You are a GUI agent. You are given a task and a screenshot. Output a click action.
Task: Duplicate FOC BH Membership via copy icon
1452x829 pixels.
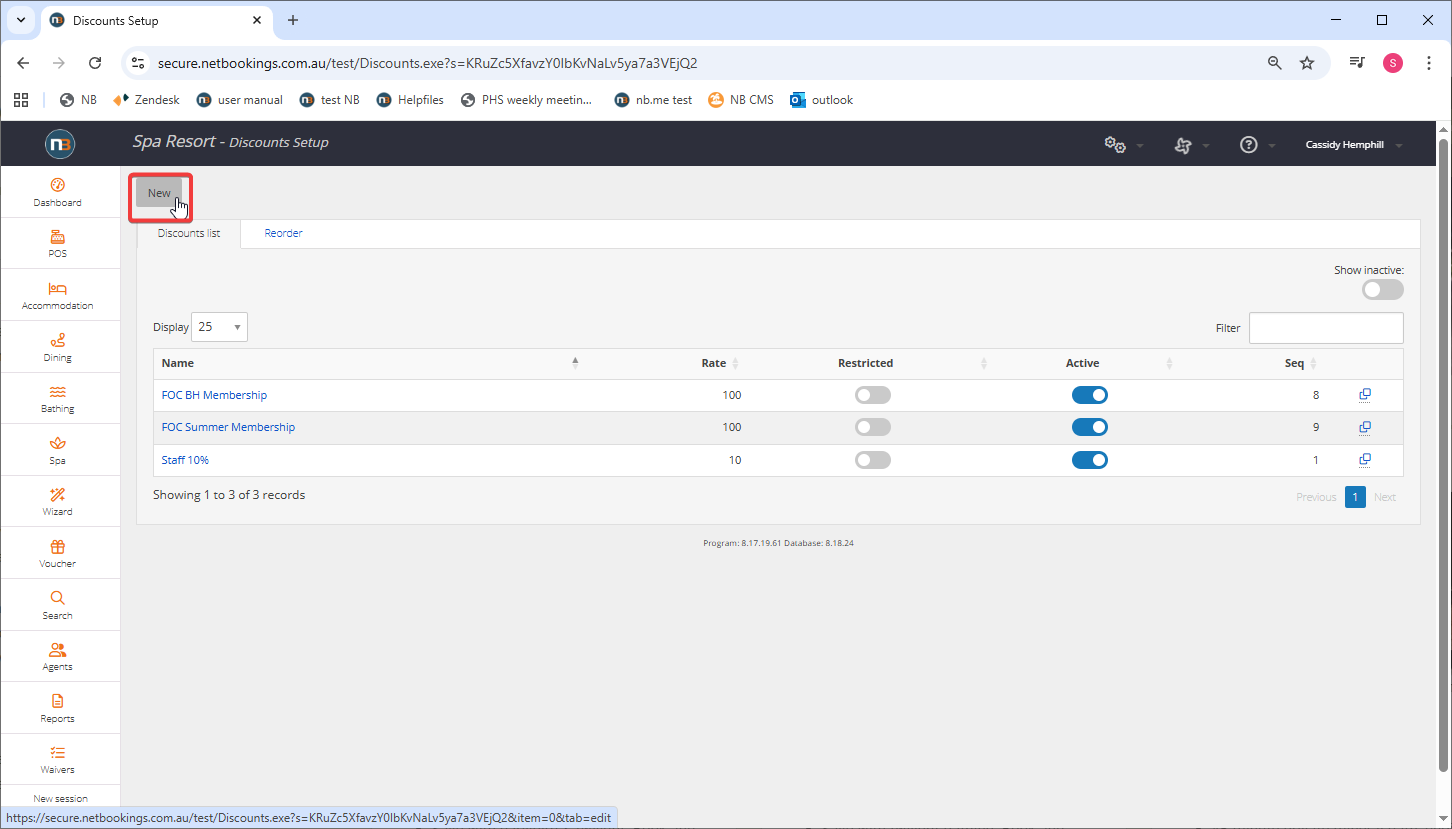click(1364, 395)
